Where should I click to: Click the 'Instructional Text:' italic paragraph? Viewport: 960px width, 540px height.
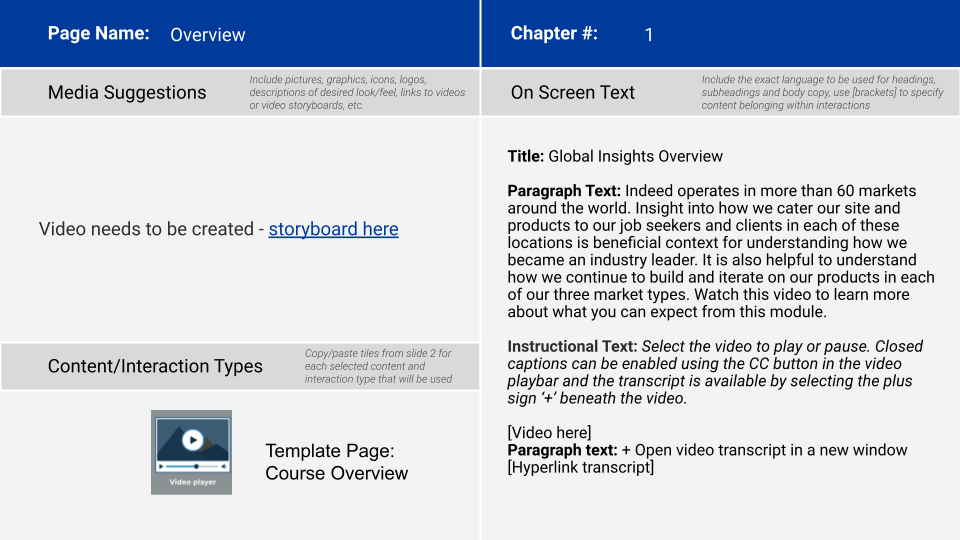tap(714, 372)
